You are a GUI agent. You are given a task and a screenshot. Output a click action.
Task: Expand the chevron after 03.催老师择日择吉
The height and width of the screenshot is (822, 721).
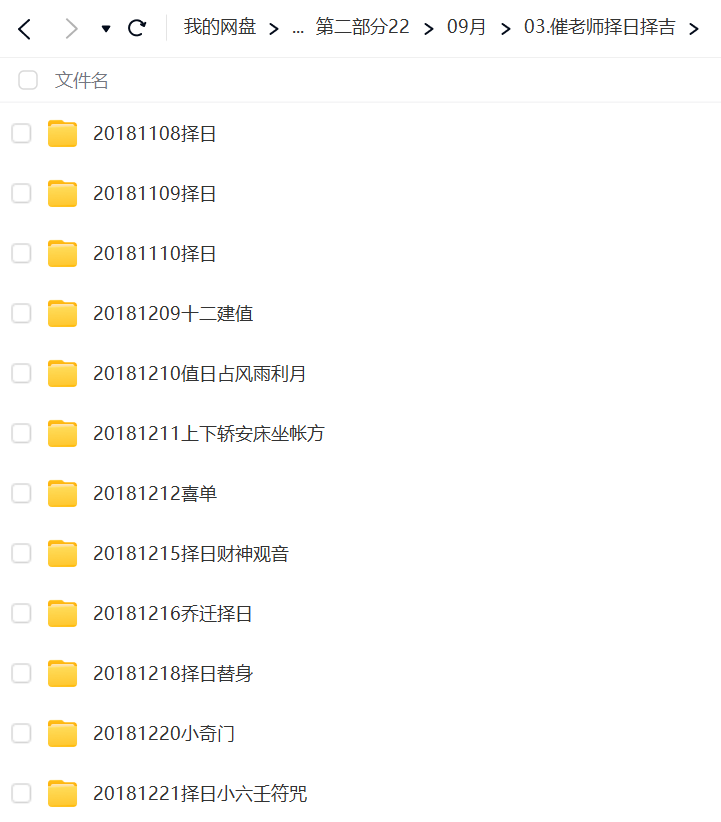point(694,29)
